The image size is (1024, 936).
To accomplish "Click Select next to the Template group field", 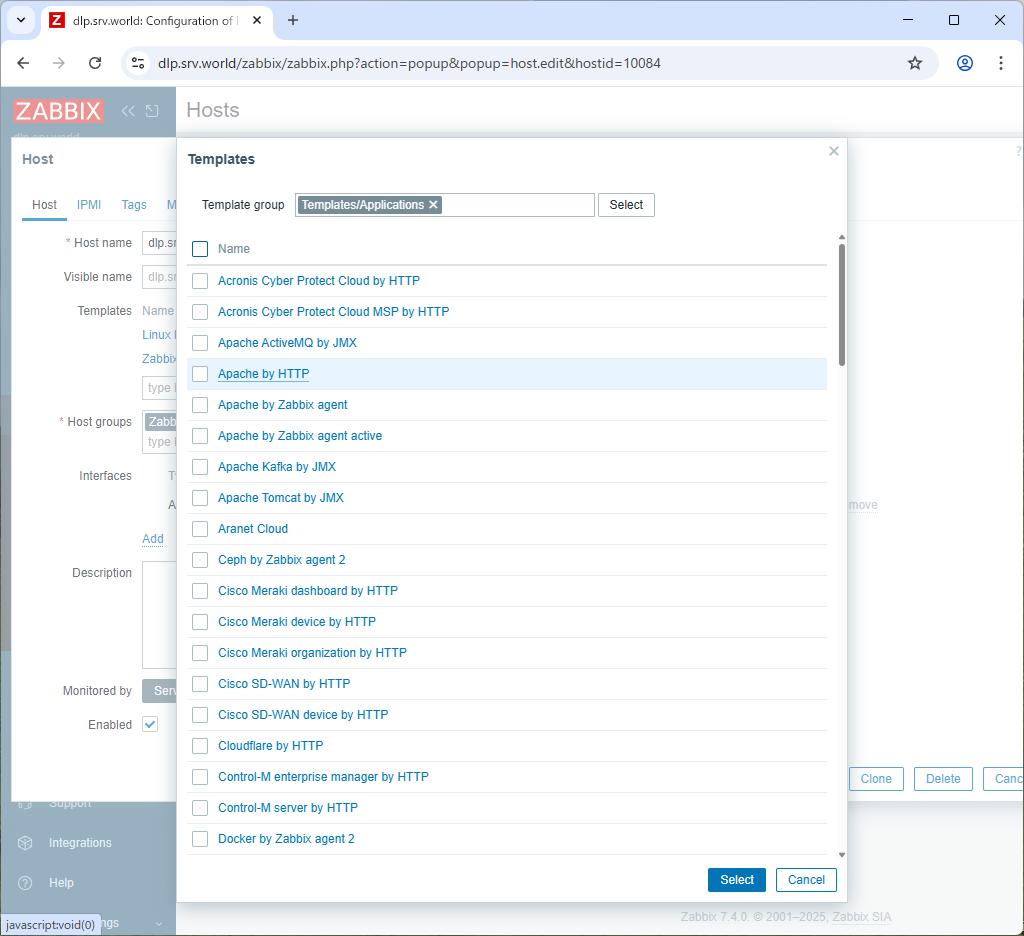I will point(626,205).
